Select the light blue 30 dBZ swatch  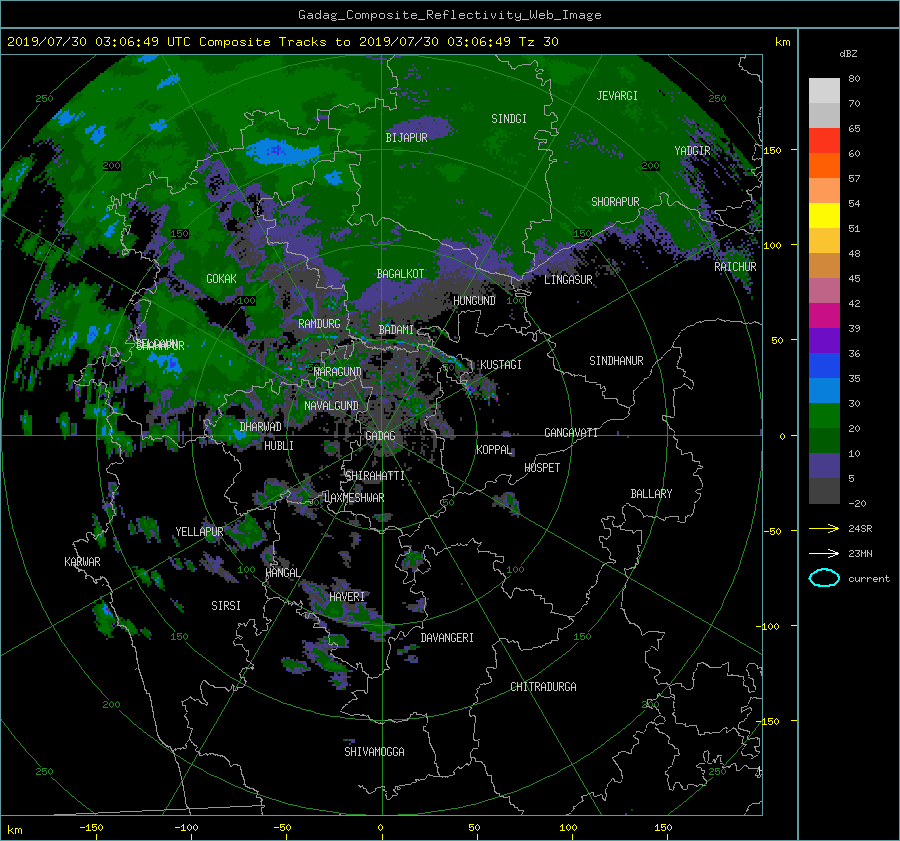(824, 391)
